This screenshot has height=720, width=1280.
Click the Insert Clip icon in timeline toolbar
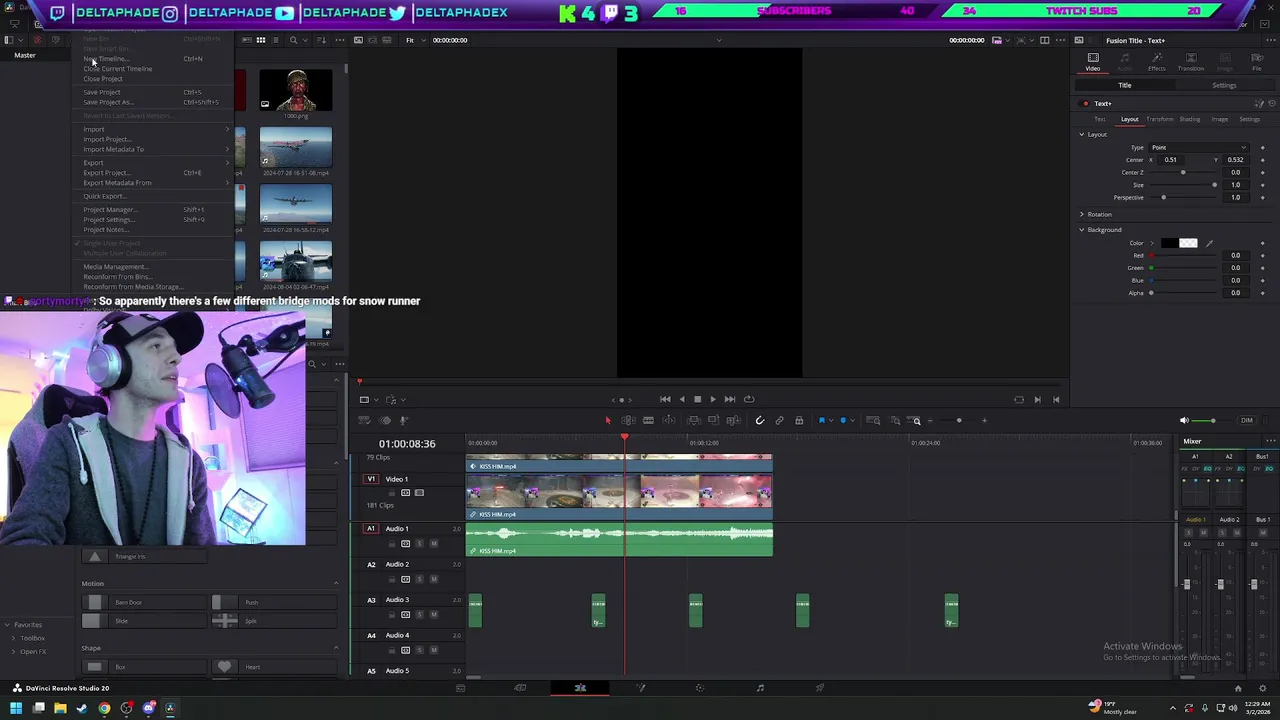[695, 420]
